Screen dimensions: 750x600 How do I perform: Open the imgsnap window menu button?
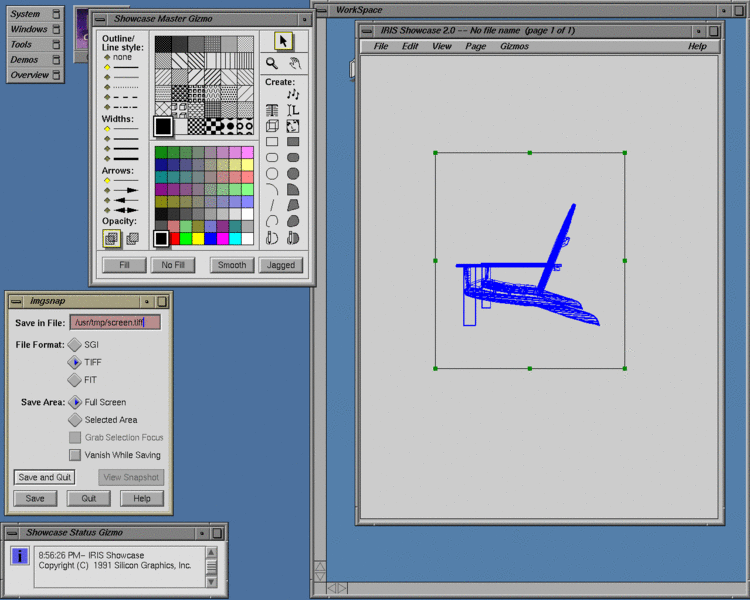pyautogui.click(x=16, y=301)
